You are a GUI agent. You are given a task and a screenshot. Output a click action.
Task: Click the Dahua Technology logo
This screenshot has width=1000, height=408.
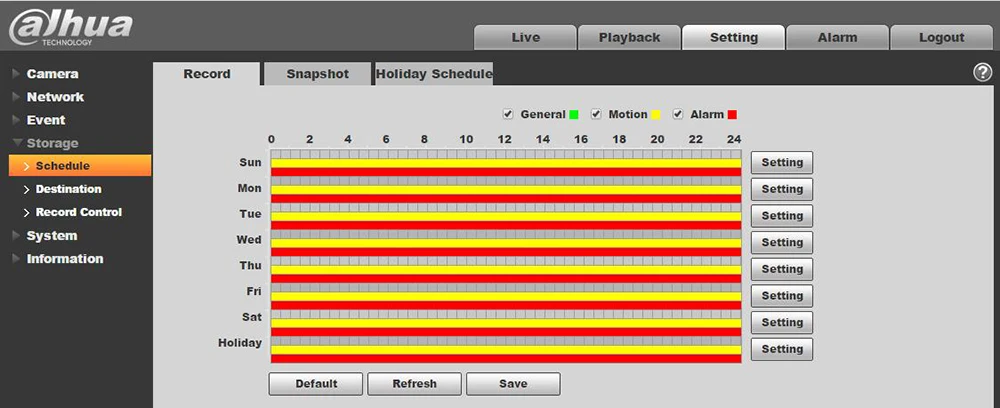tap(70, 28)
